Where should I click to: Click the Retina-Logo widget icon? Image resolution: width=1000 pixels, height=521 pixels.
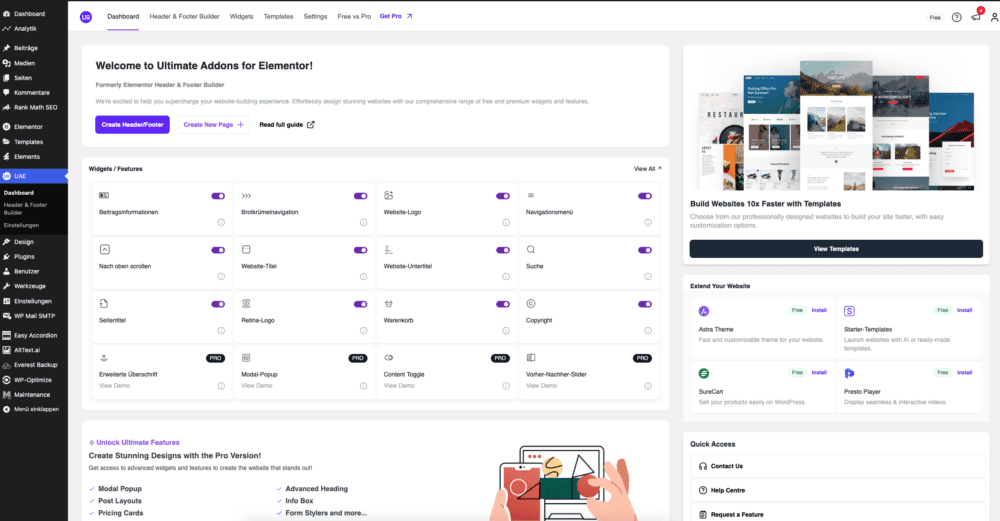point(246,304)
